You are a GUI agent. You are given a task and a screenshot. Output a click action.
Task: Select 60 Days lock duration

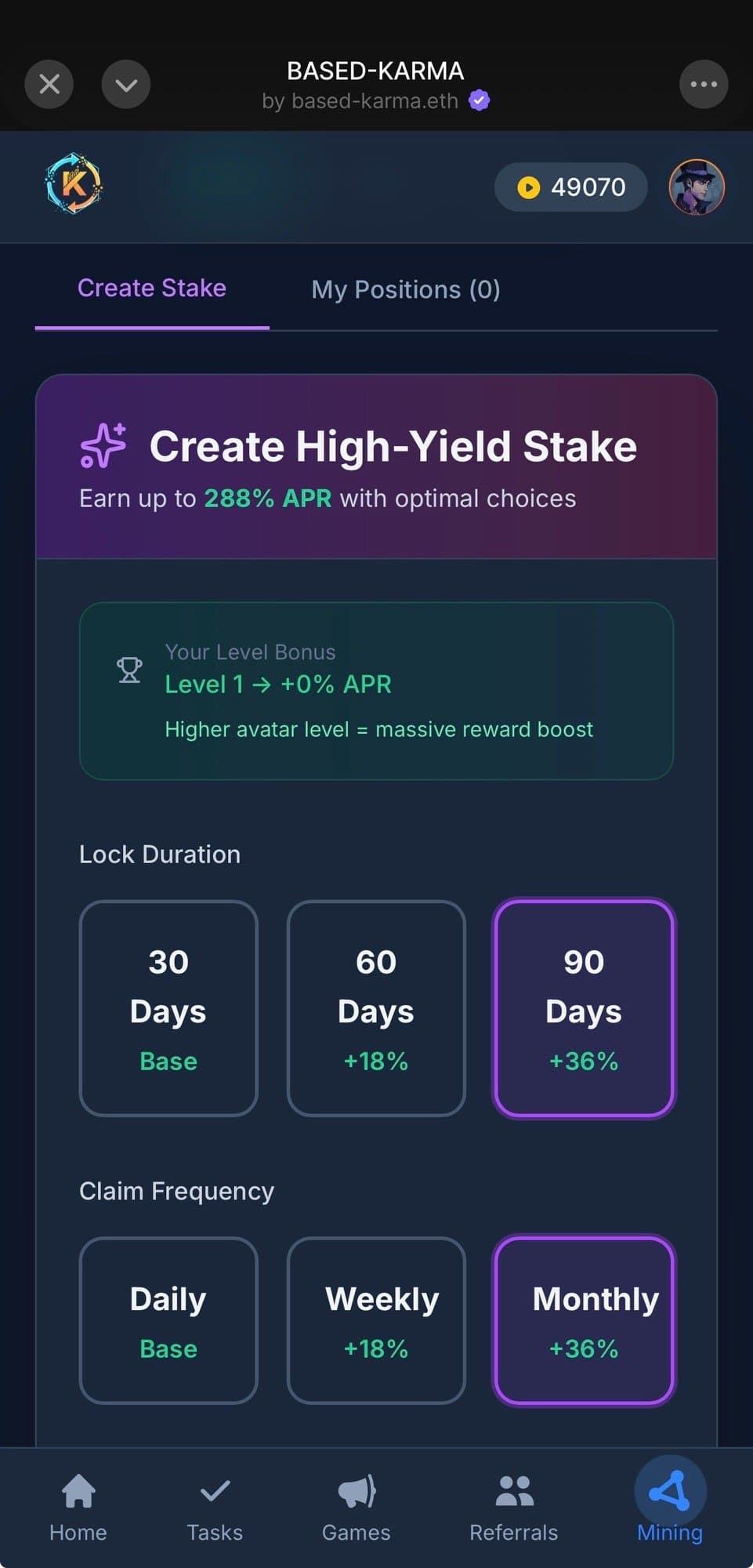coord(376,1008)
